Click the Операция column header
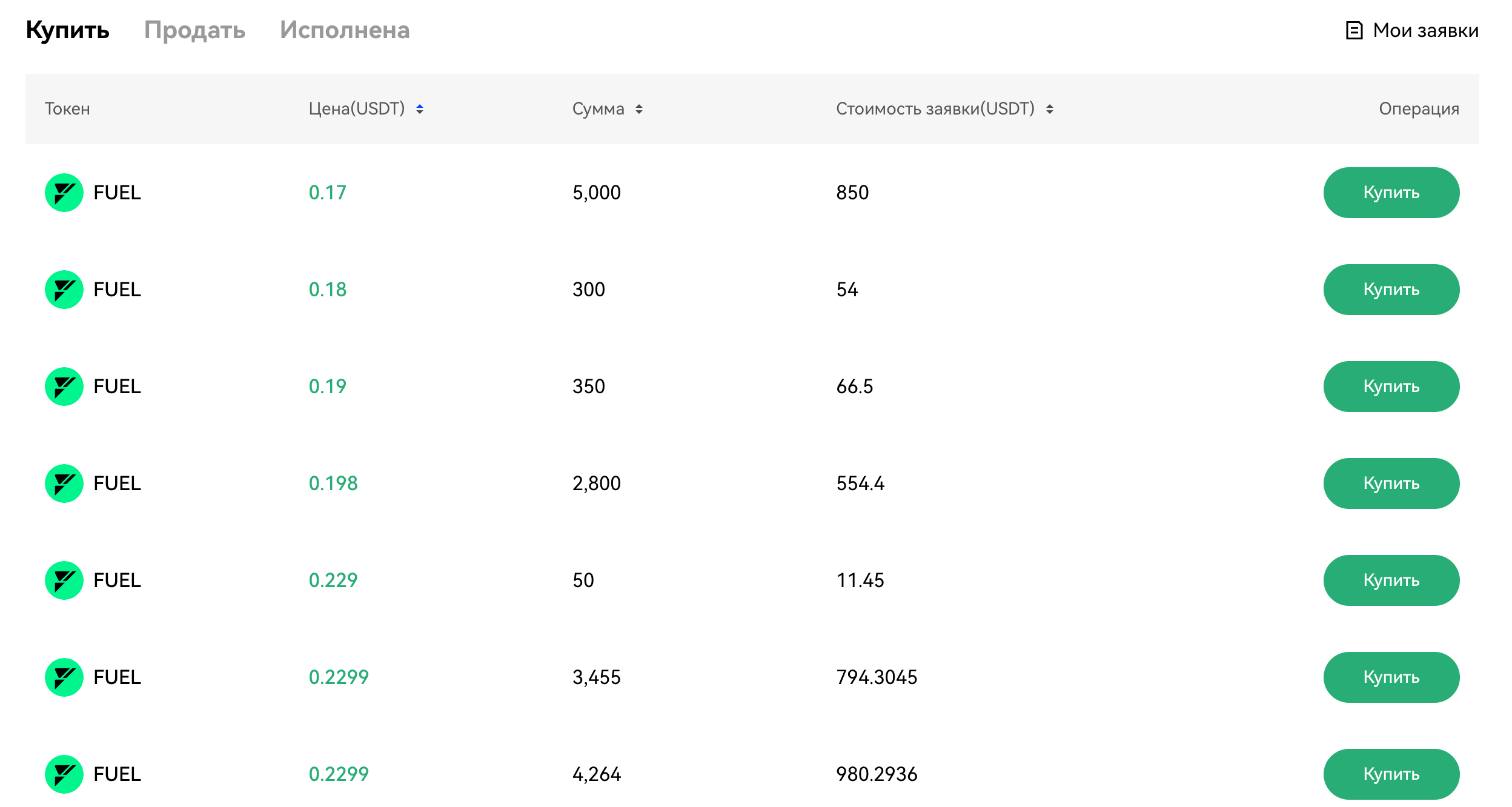1512x807 pixels. pos(1419,109)
